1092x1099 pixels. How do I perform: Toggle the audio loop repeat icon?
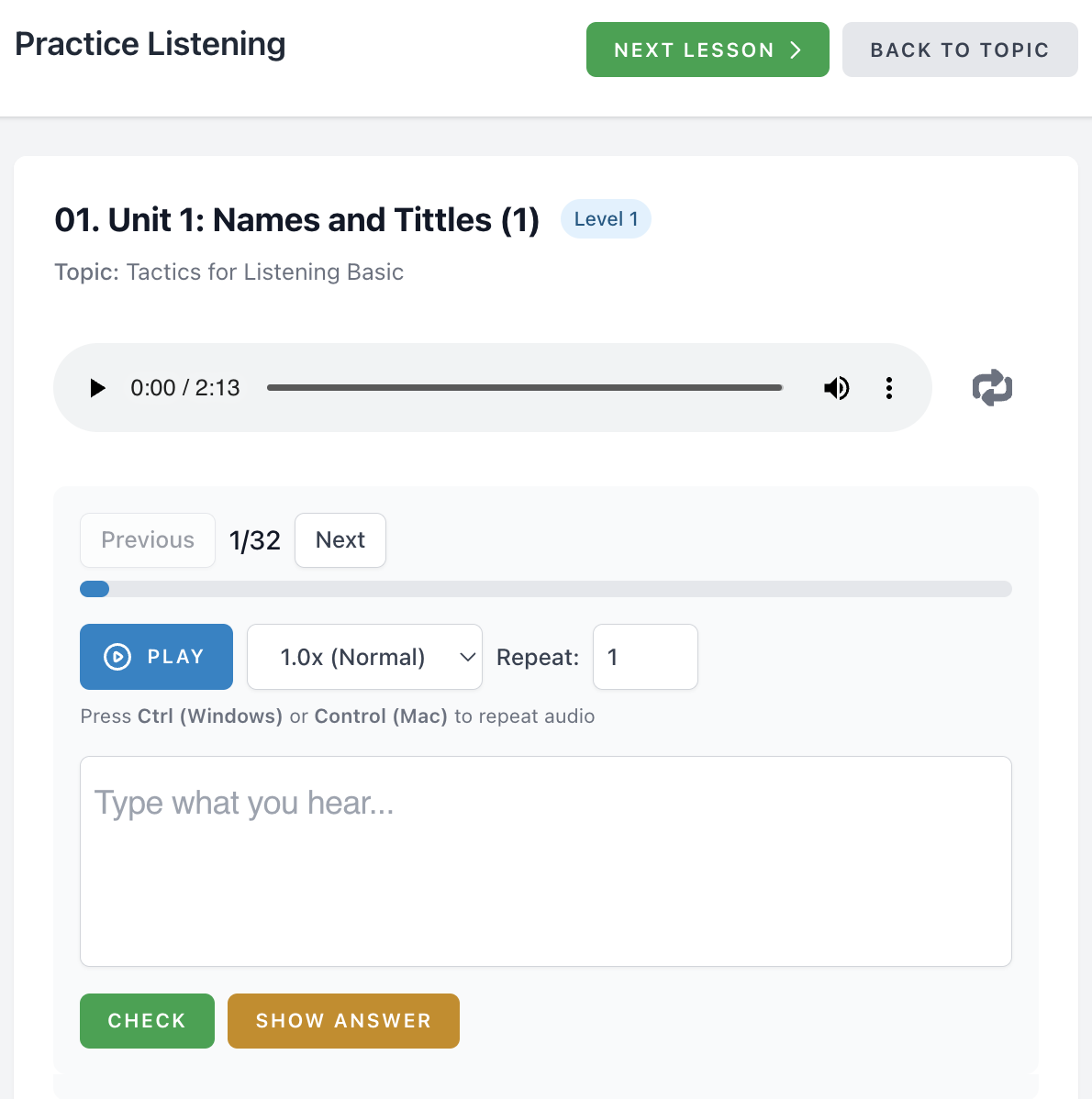point(992,388)
